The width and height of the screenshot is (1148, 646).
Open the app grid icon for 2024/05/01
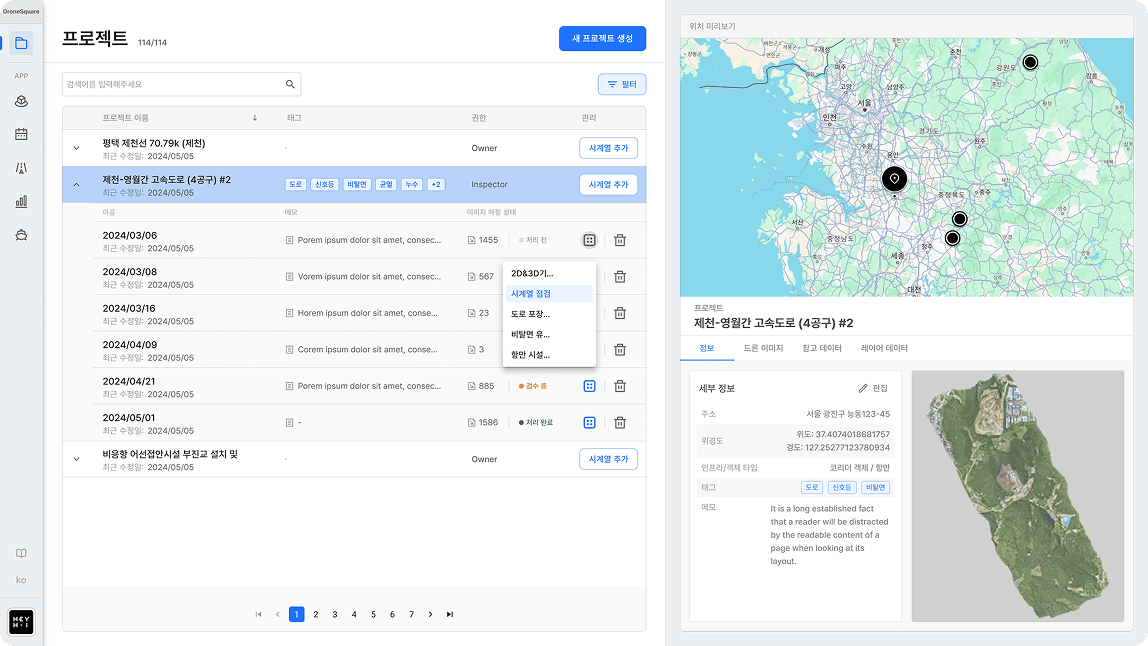589,423
